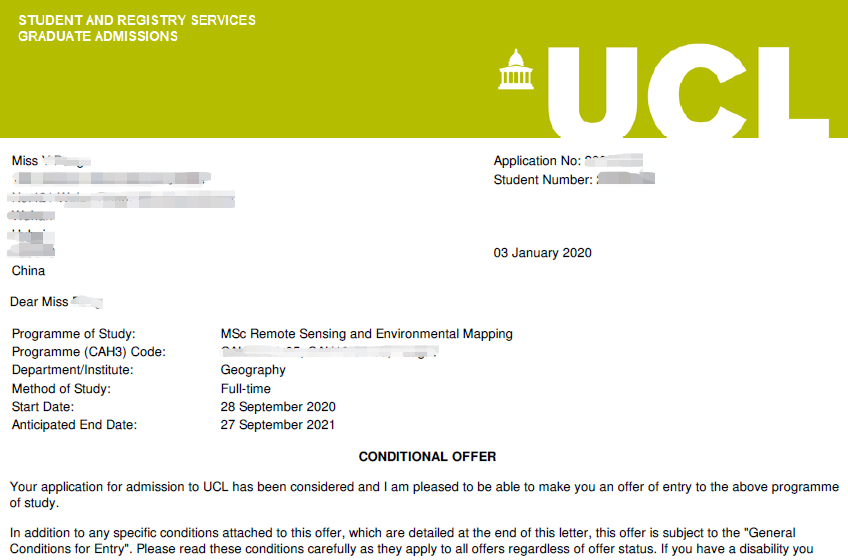Click the Student Number label
This screenshot has width=848, height=560.
[543, 180]
